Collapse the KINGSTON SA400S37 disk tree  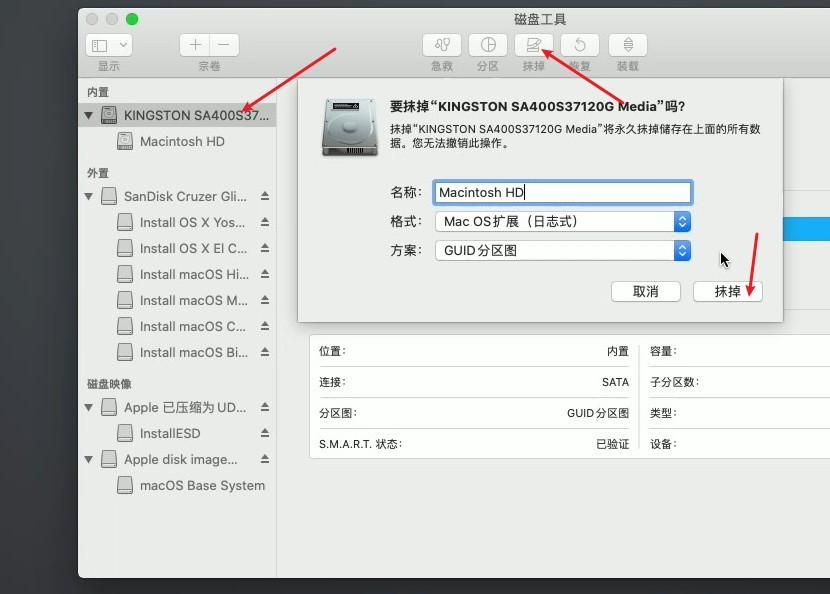(89, 116)
